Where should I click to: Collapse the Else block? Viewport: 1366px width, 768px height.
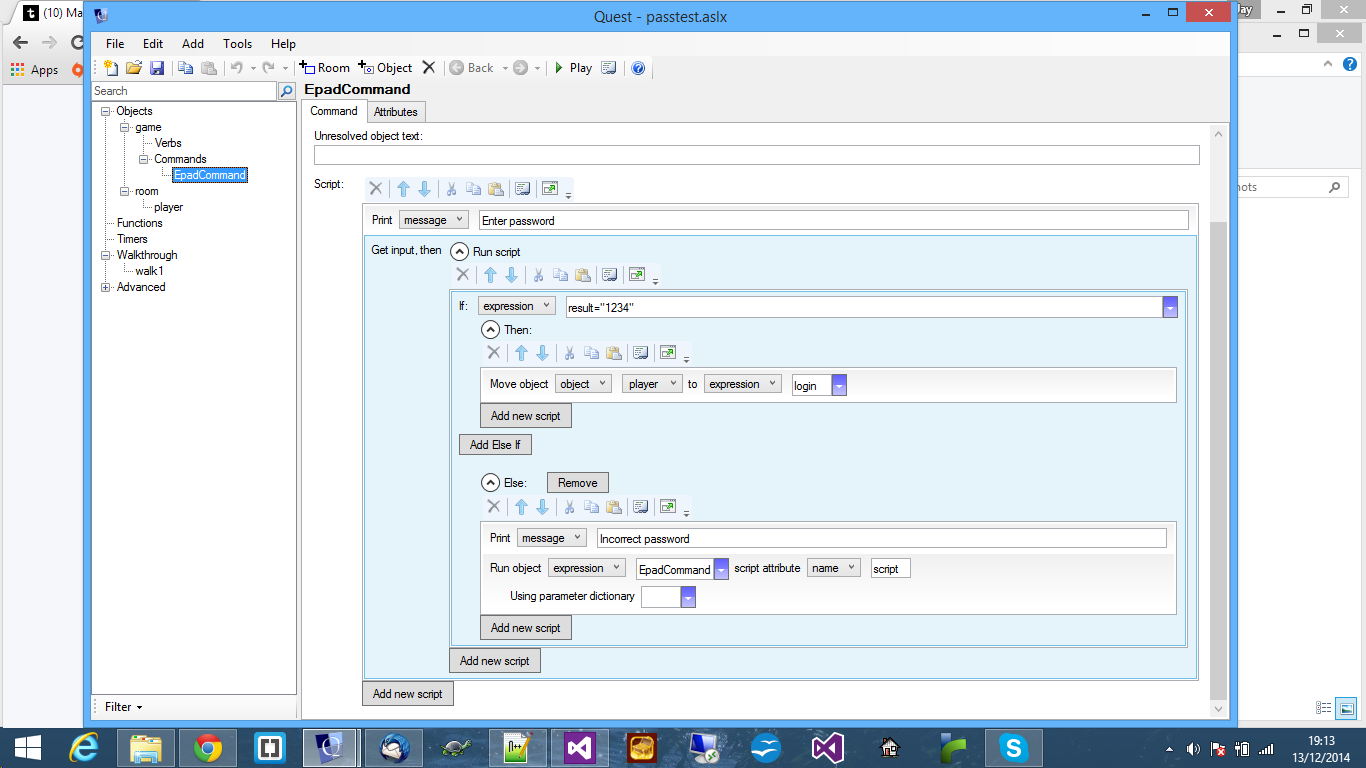(489, 482)
